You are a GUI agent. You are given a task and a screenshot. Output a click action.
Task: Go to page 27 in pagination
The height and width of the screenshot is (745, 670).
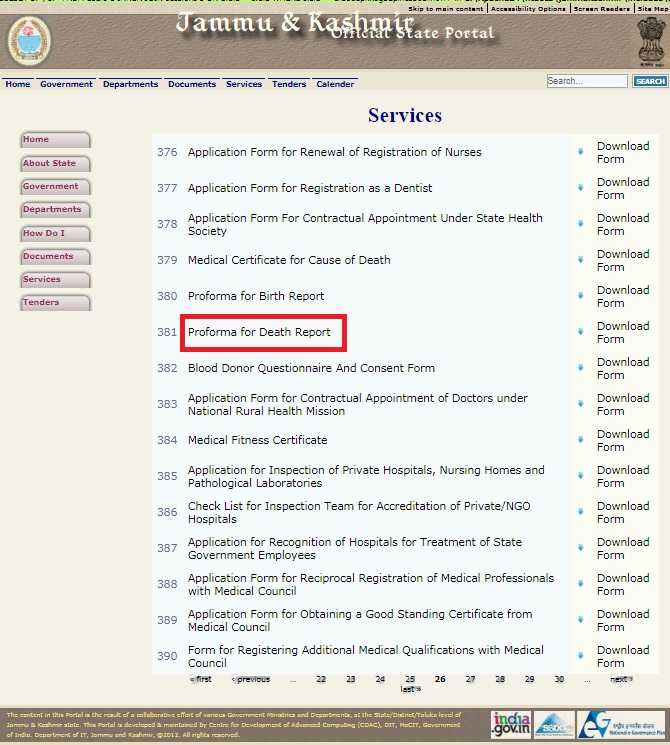[470, 679]
